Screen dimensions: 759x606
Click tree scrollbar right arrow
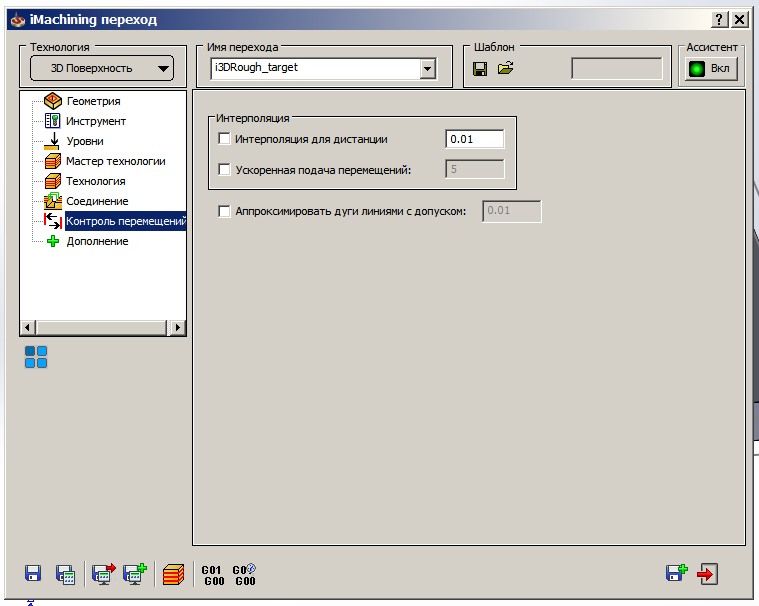178,328
